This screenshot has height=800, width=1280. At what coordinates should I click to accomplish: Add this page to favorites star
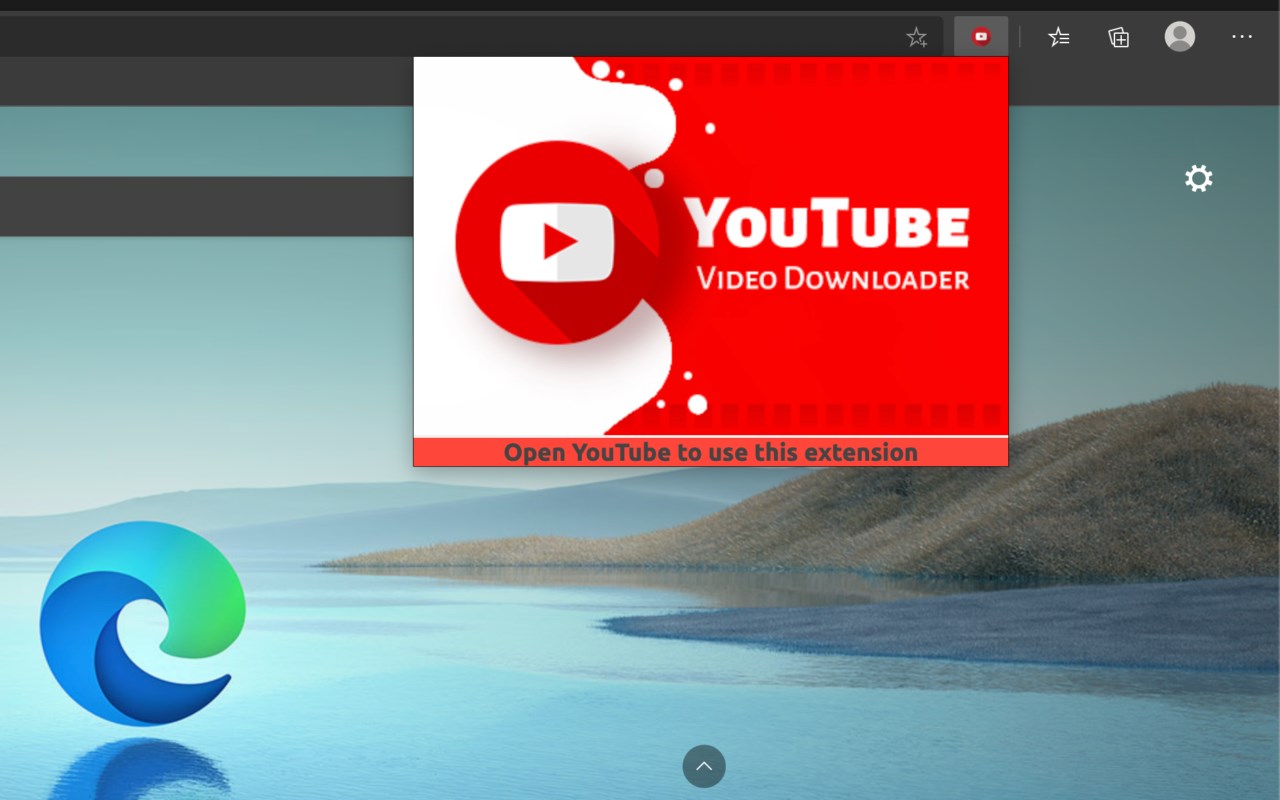[x=916, y=38]
